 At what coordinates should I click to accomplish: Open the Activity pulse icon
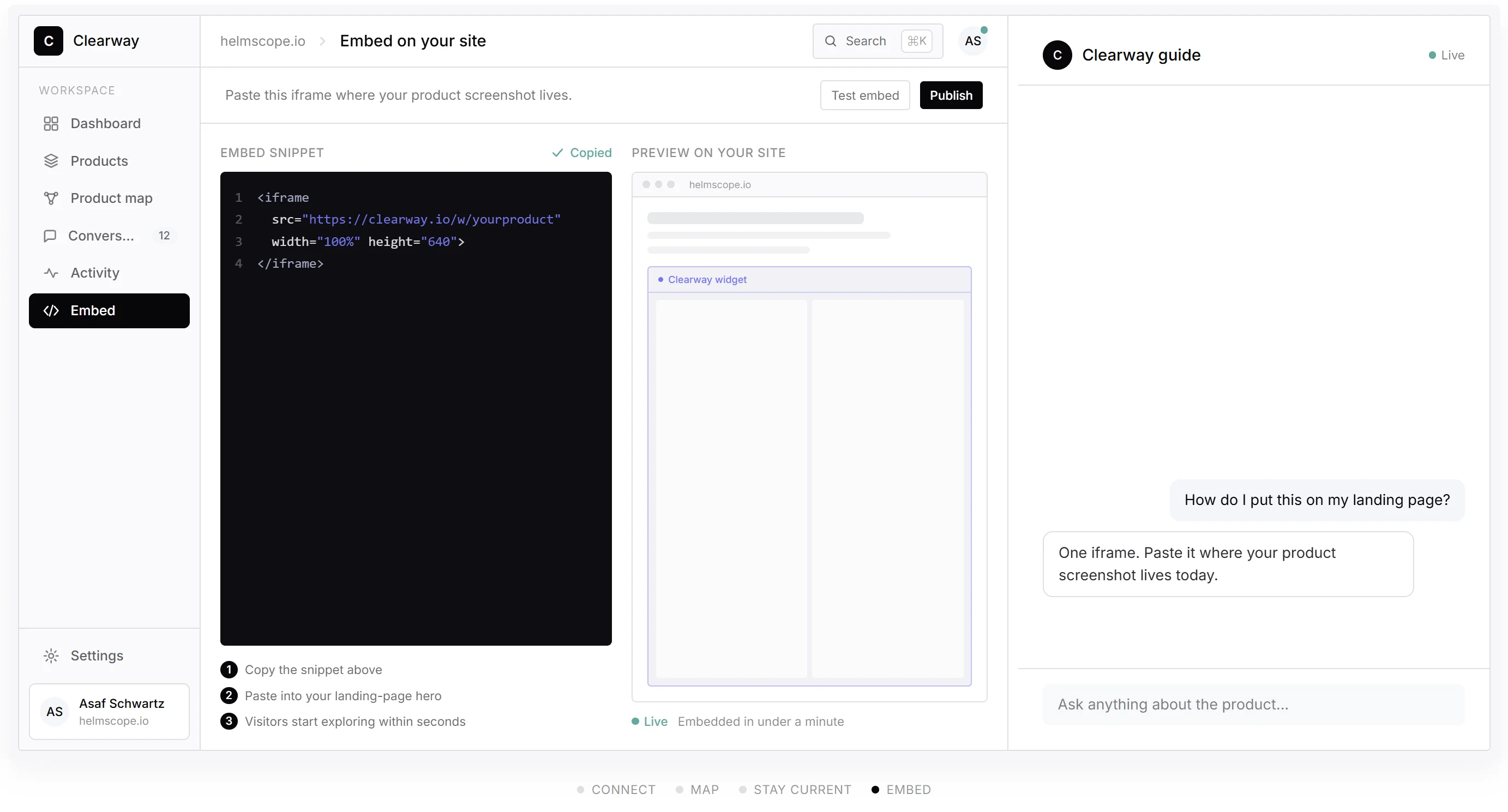[x=51, y=273]
